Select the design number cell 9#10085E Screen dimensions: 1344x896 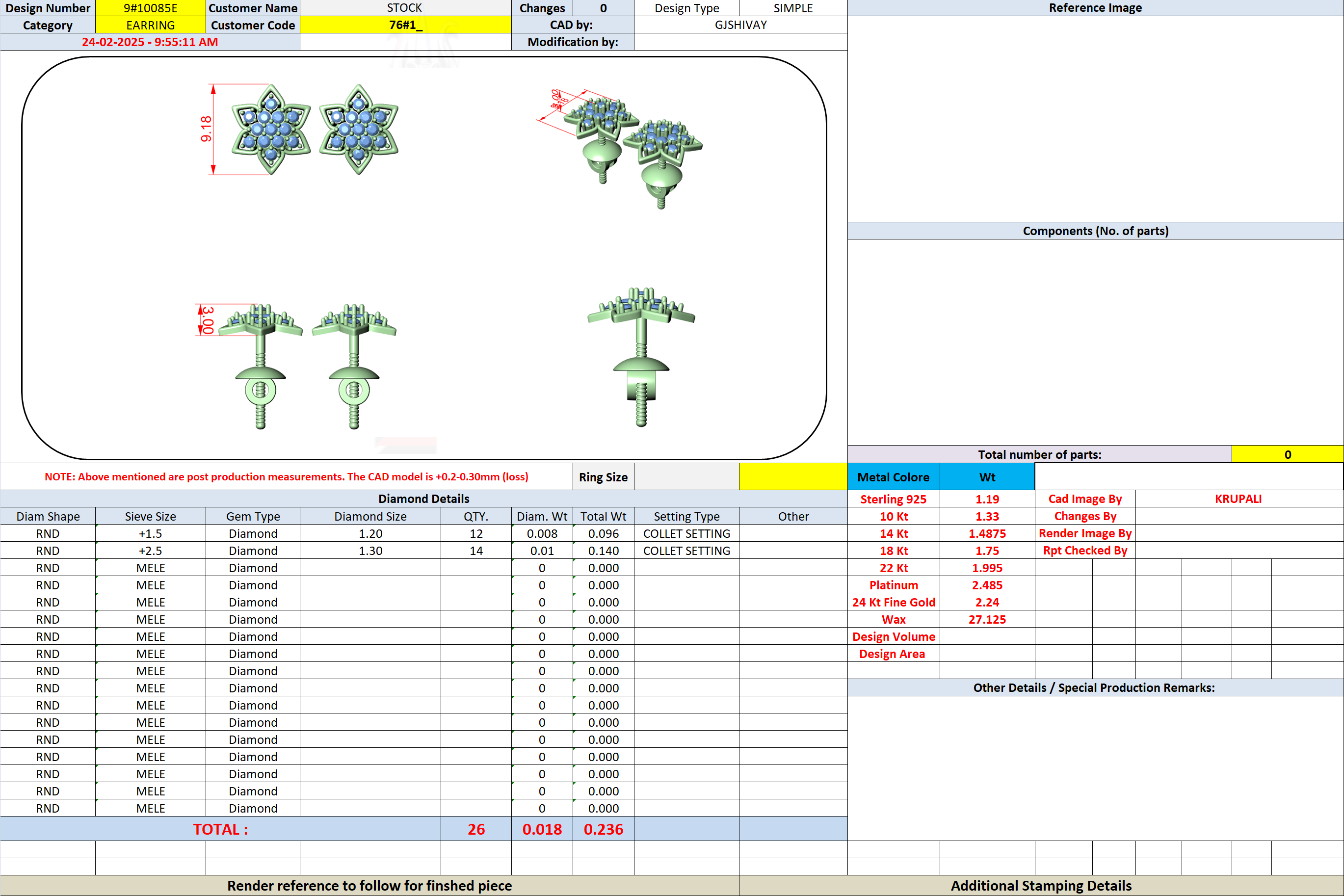[150, 8]
